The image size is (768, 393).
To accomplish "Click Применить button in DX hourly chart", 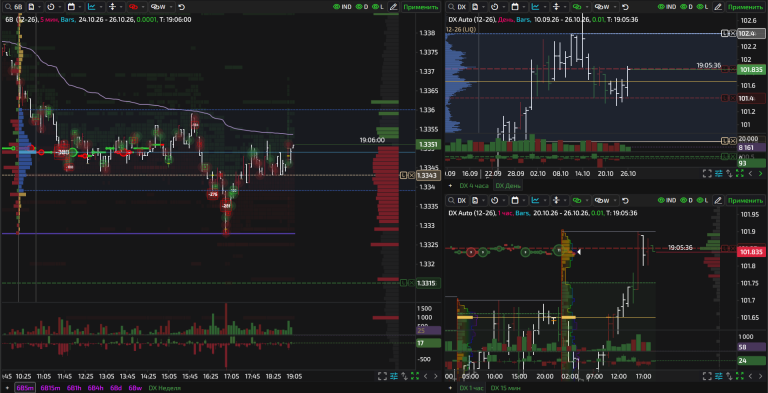I will (x=746, y=200).
